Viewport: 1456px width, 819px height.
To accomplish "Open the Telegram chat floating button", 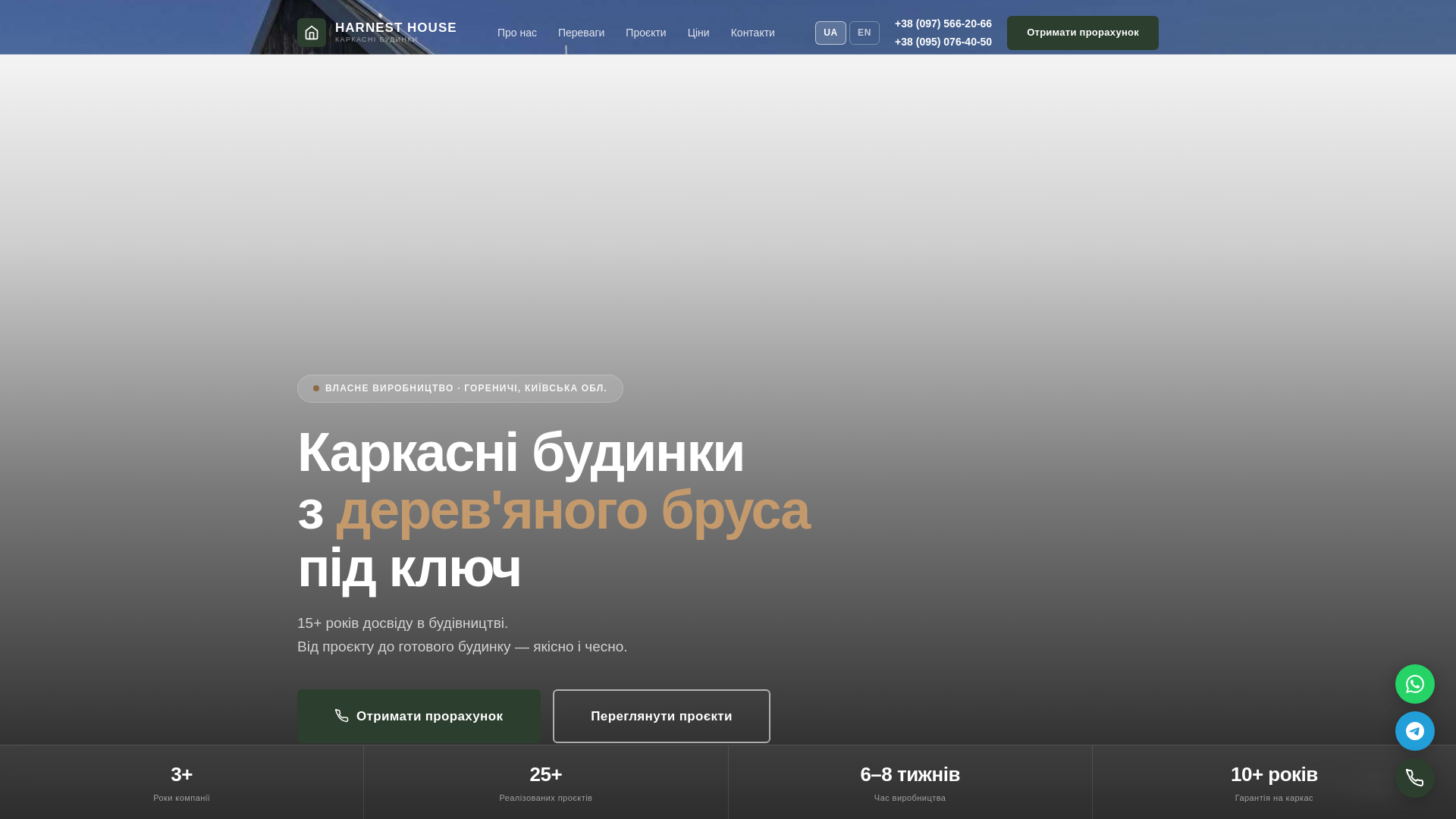I will [x=1415, y=731].
